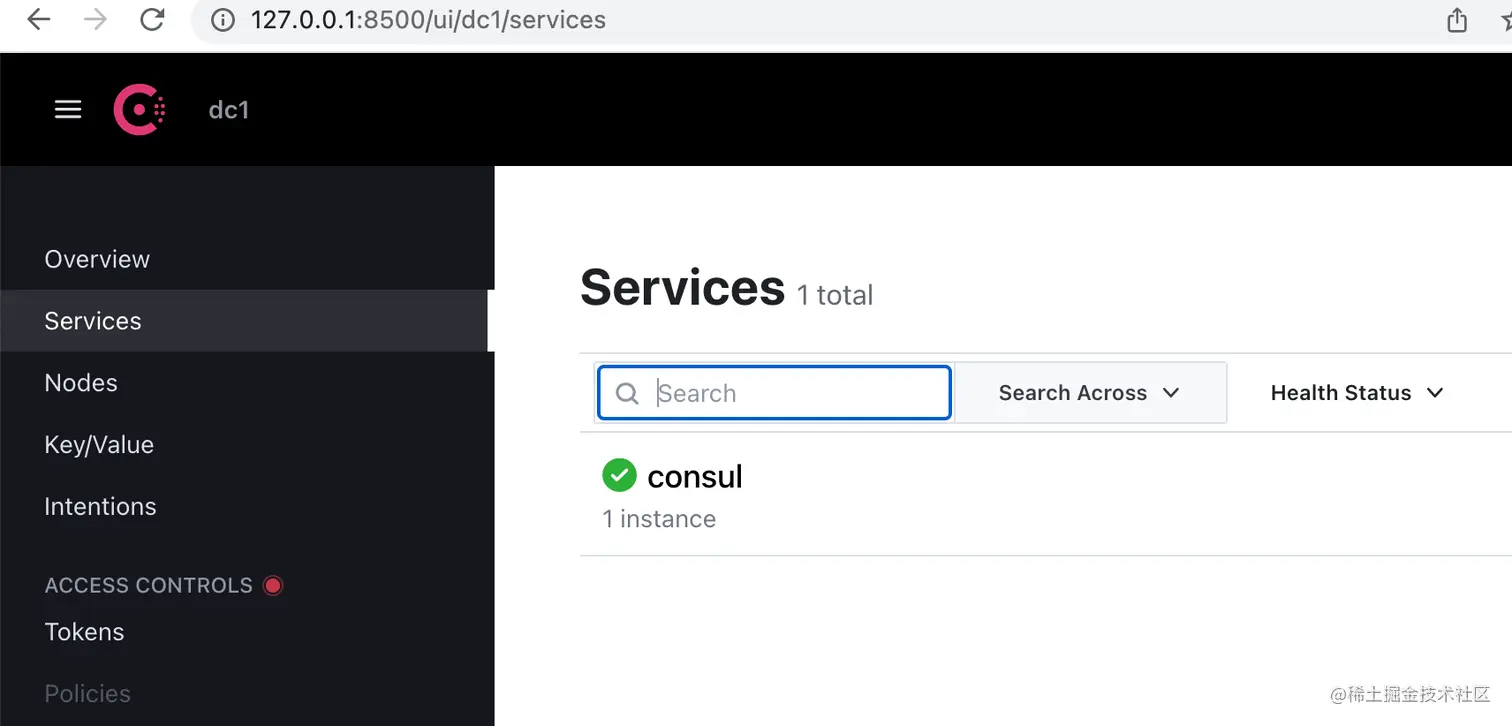The image size is (1512, 726).
Task: Click the Consul logo icon
Action: pos(139,109)
